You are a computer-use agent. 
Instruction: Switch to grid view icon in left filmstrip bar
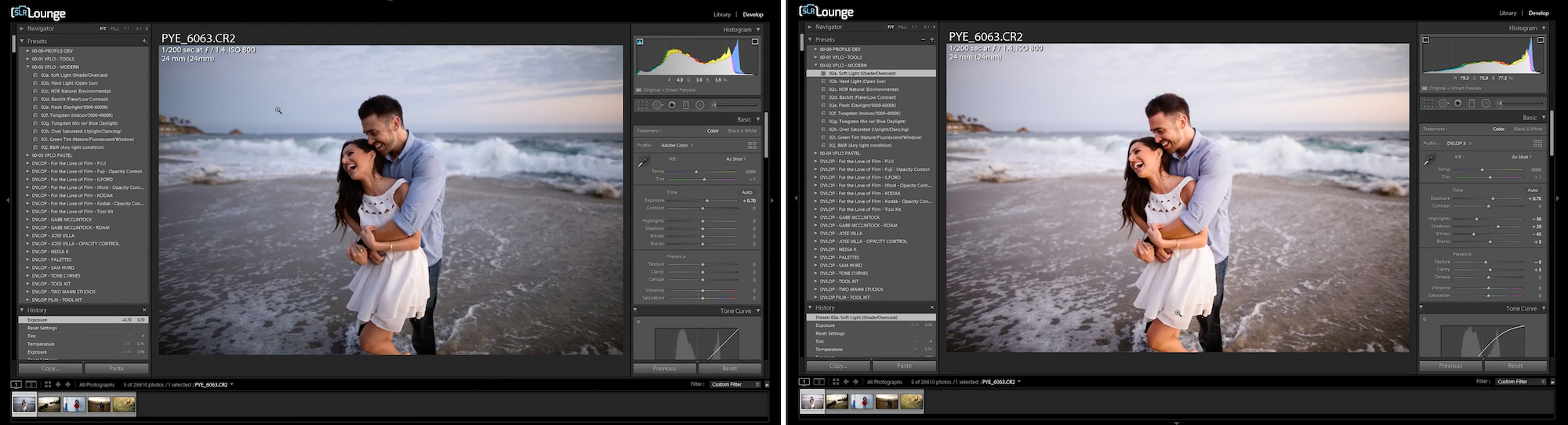48,385
